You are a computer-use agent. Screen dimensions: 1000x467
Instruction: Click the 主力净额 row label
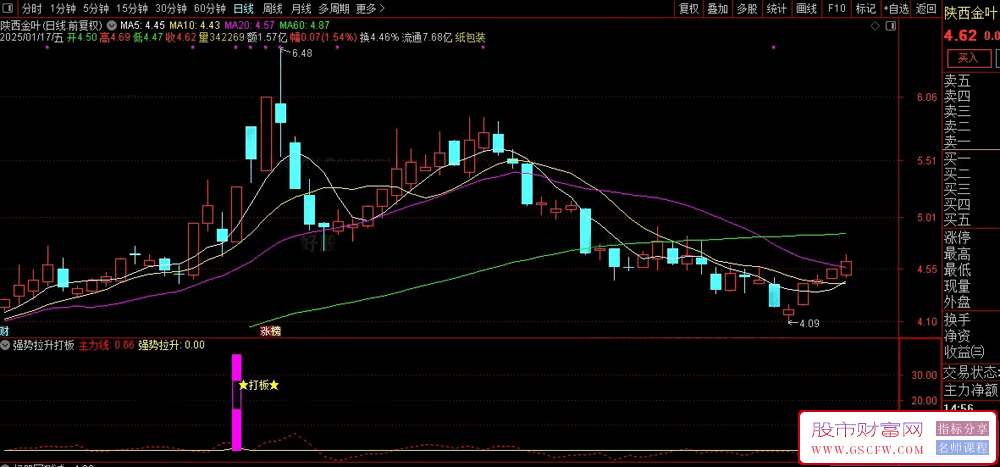(x=971, y=390)
